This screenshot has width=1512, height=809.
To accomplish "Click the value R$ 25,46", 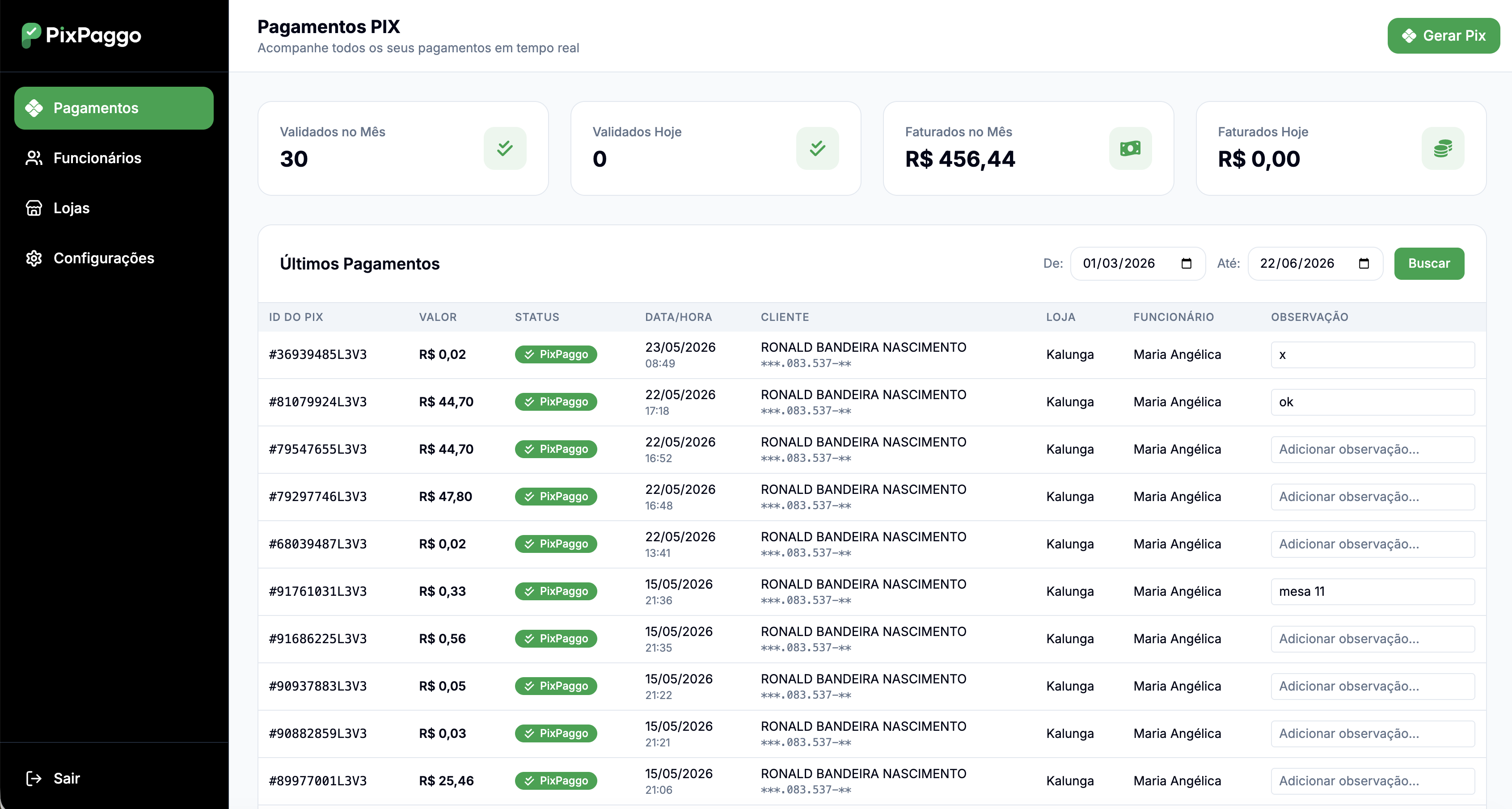I will 446,781.
